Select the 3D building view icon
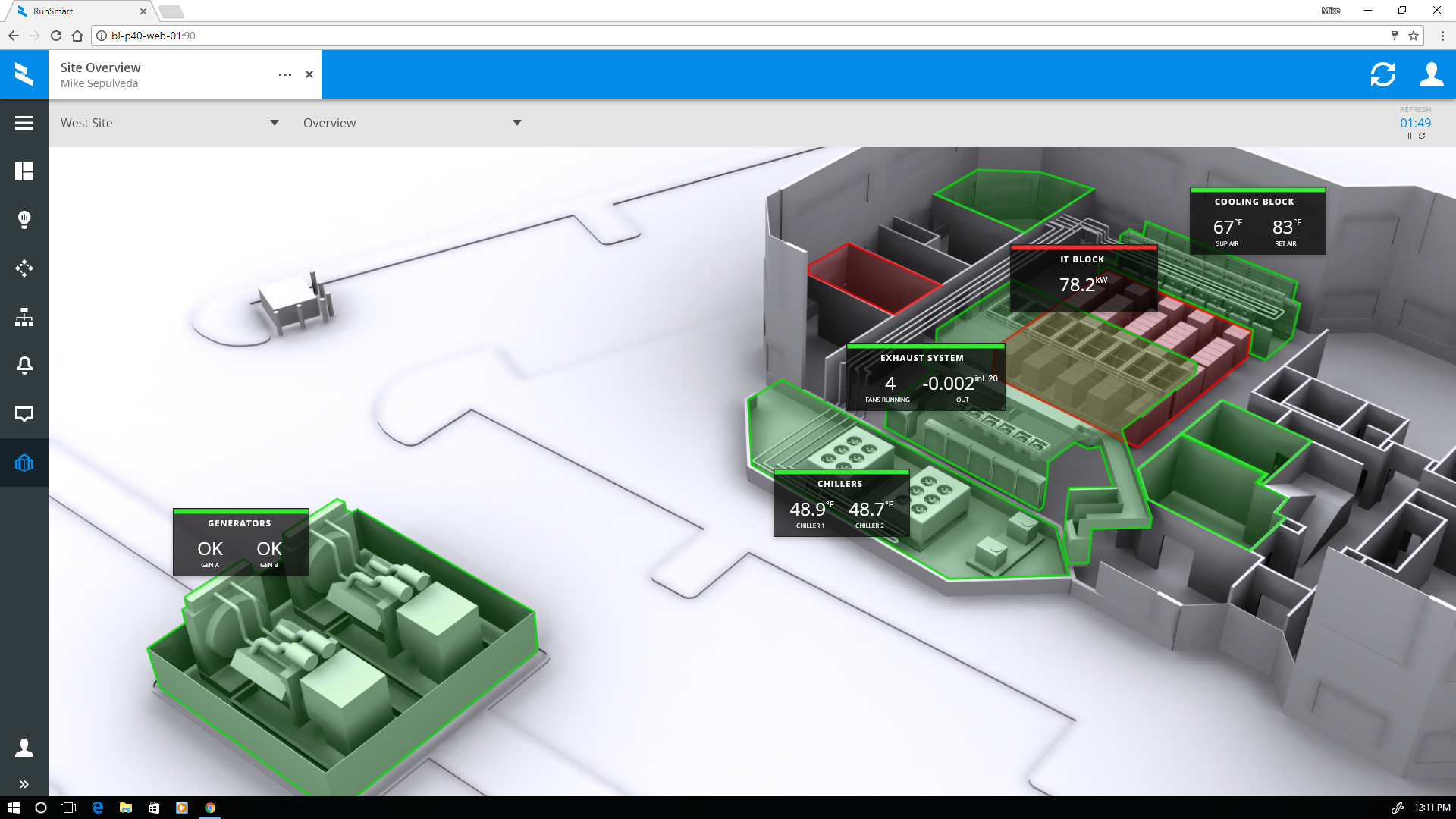 [x=24, y=463]
